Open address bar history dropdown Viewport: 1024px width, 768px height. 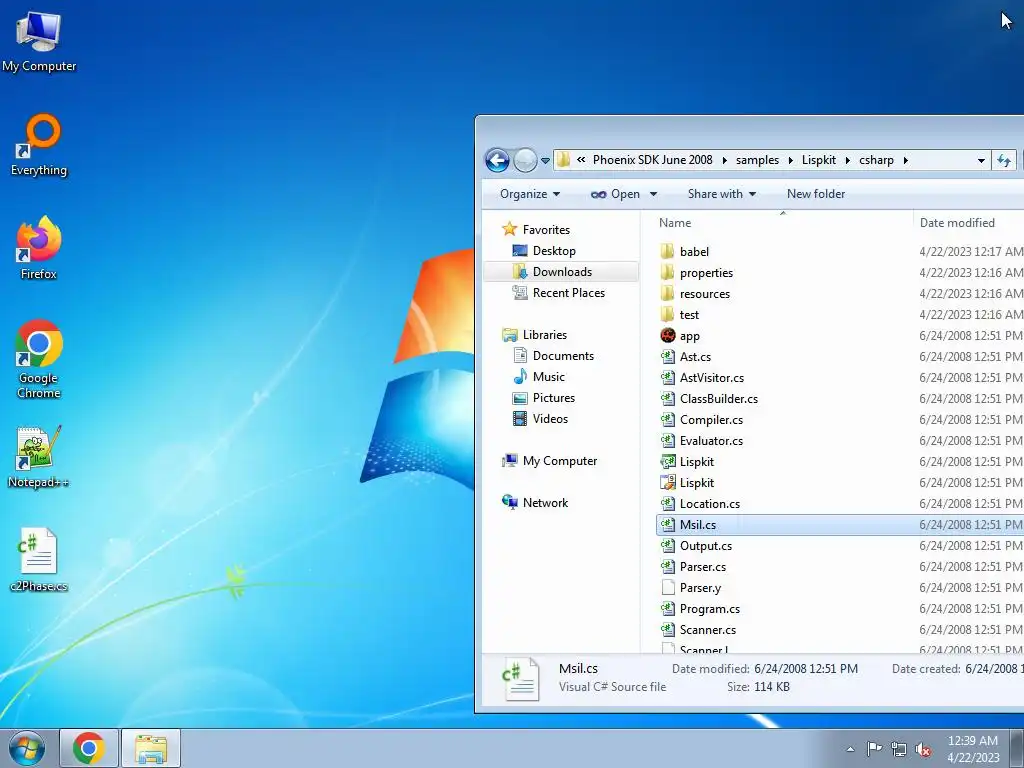click(981, 161)
